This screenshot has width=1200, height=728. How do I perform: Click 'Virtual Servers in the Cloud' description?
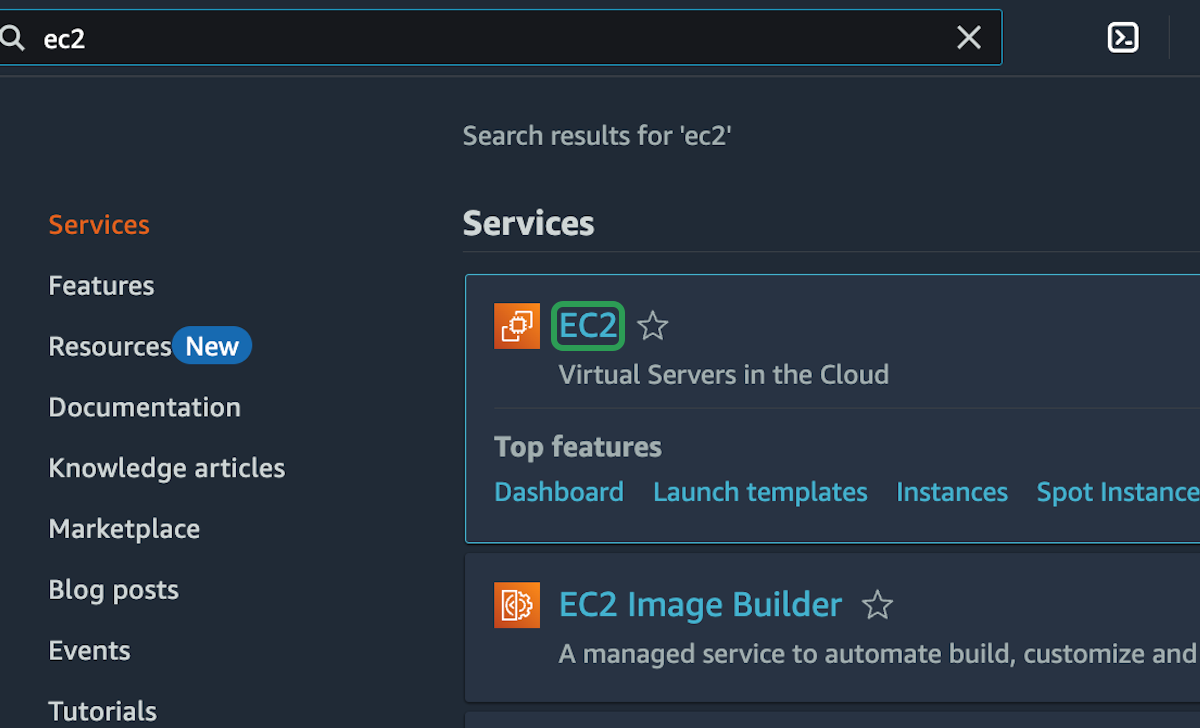pyautogui.click(x=724, y=375)
